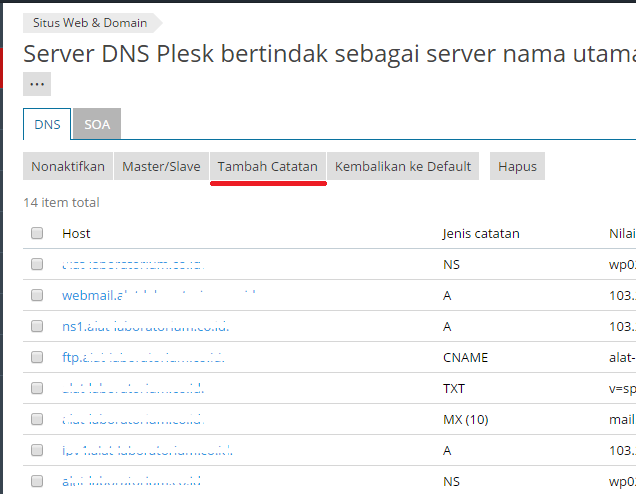Select the last NS record checkbox

[x=37, y=481]
